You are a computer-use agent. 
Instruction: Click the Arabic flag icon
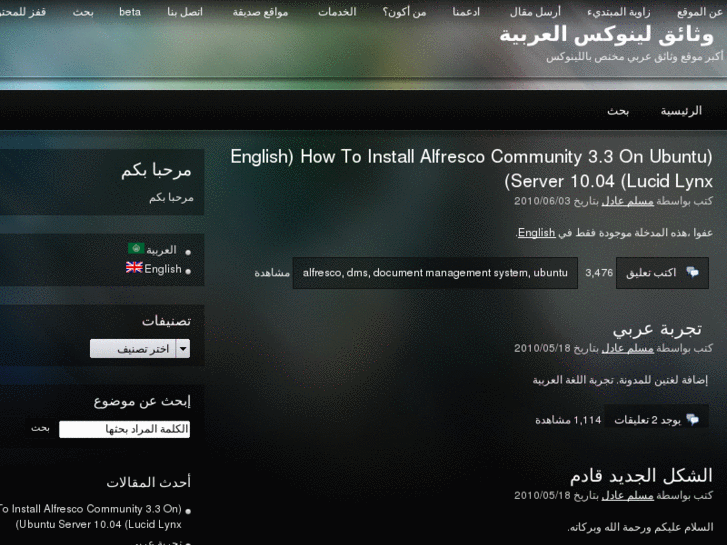(x=136, y=249)
